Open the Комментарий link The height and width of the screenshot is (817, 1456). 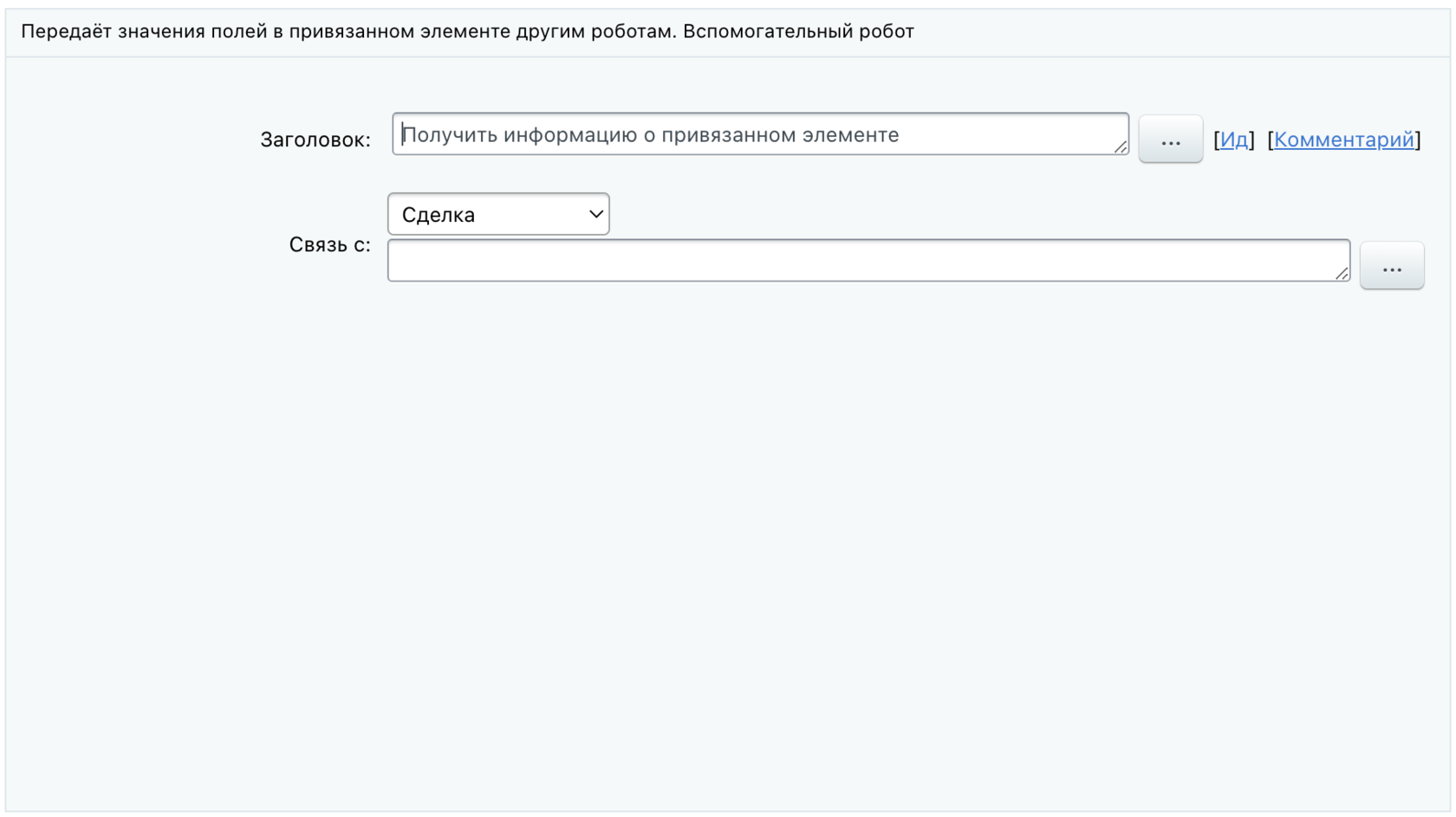[x=1343, y=139]
